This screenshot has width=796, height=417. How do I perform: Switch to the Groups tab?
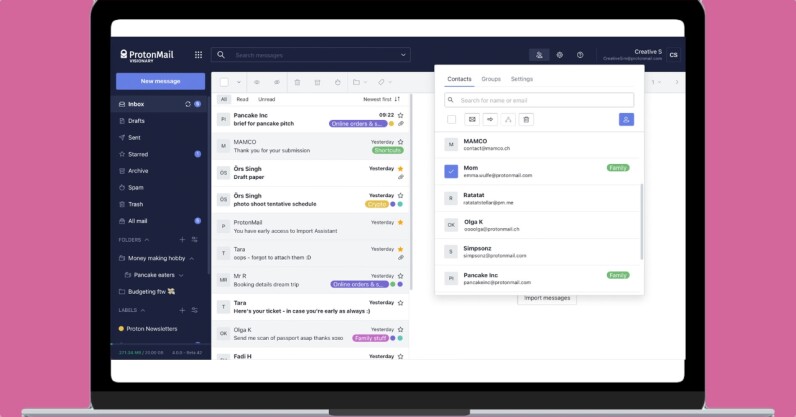tap(491, 78)
